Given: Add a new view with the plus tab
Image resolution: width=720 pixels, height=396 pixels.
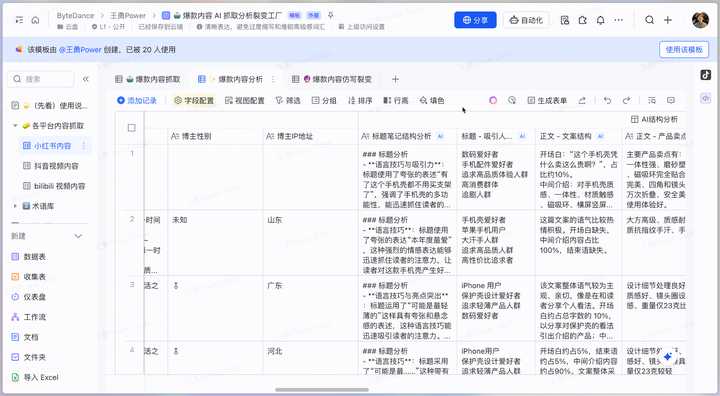Looking at the screenshot, I should 395,79.
